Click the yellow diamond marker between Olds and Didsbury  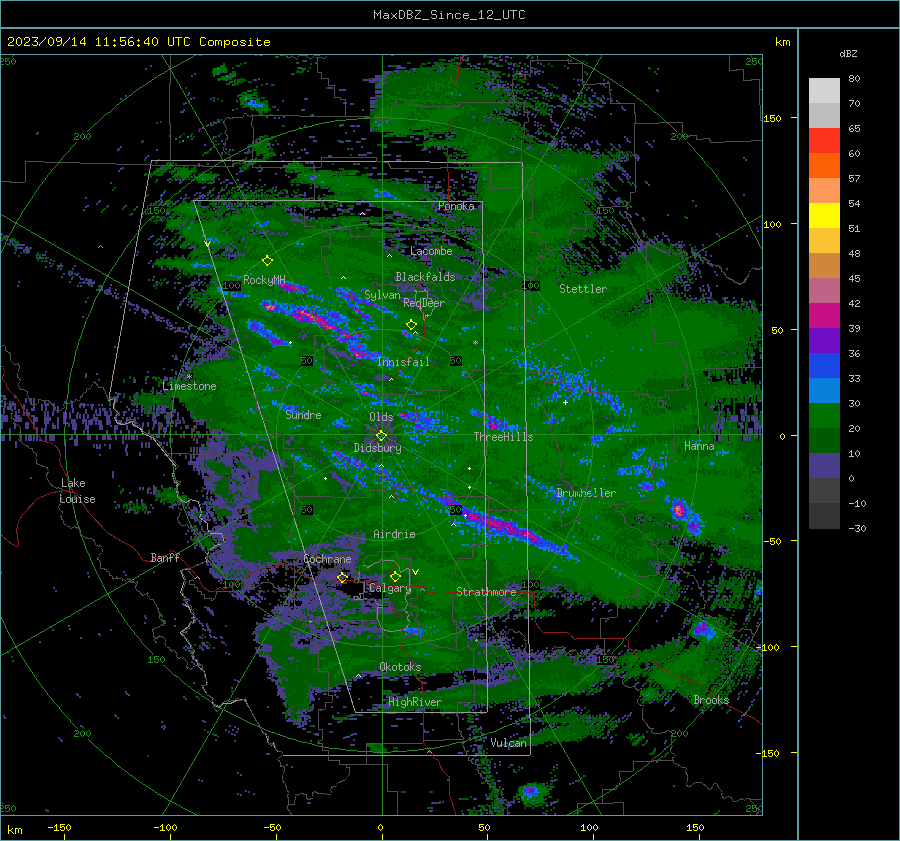tap(381, 436)
